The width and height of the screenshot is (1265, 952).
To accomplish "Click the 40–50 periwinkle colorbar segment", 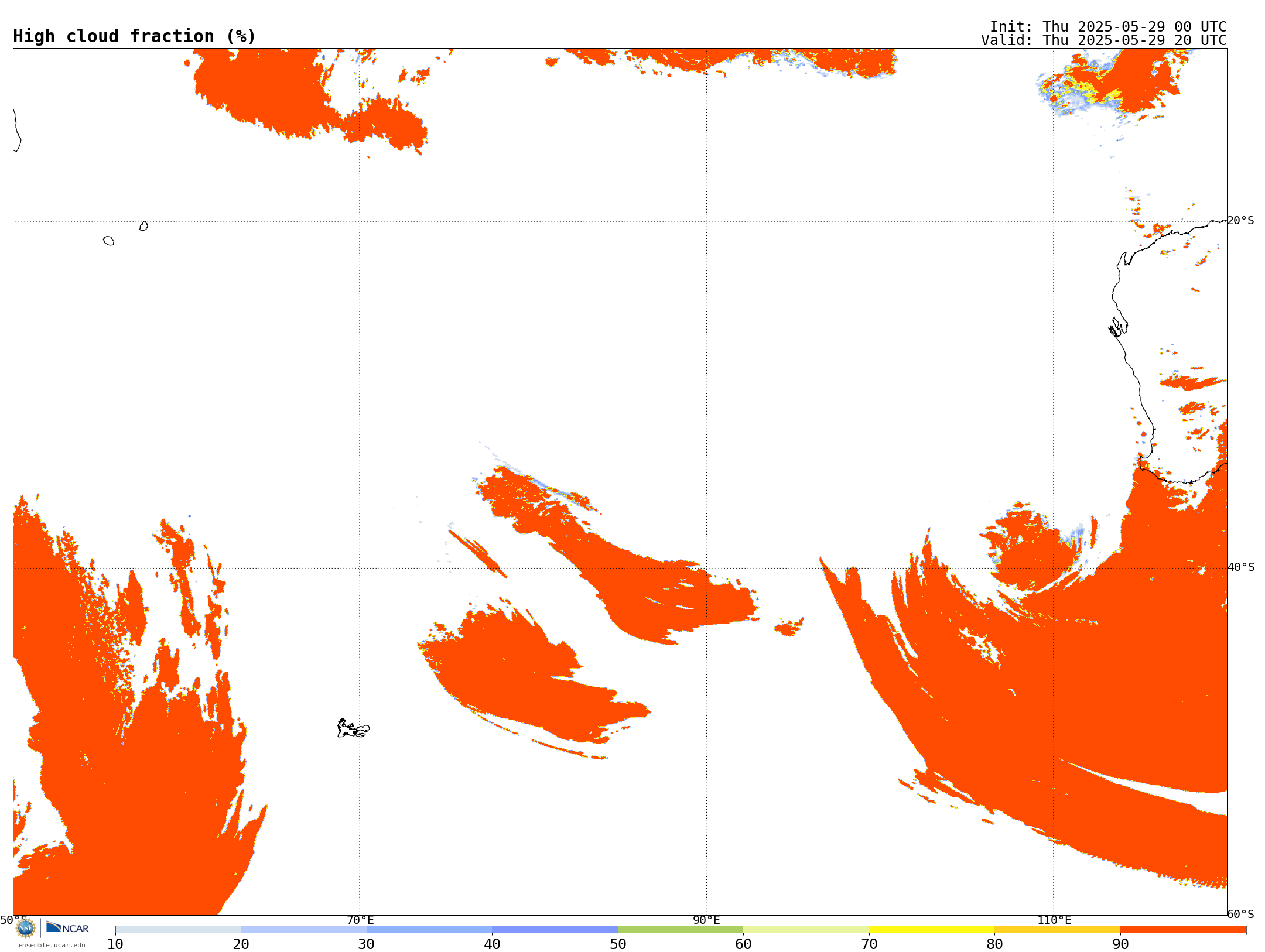I will tap(555, 930).
